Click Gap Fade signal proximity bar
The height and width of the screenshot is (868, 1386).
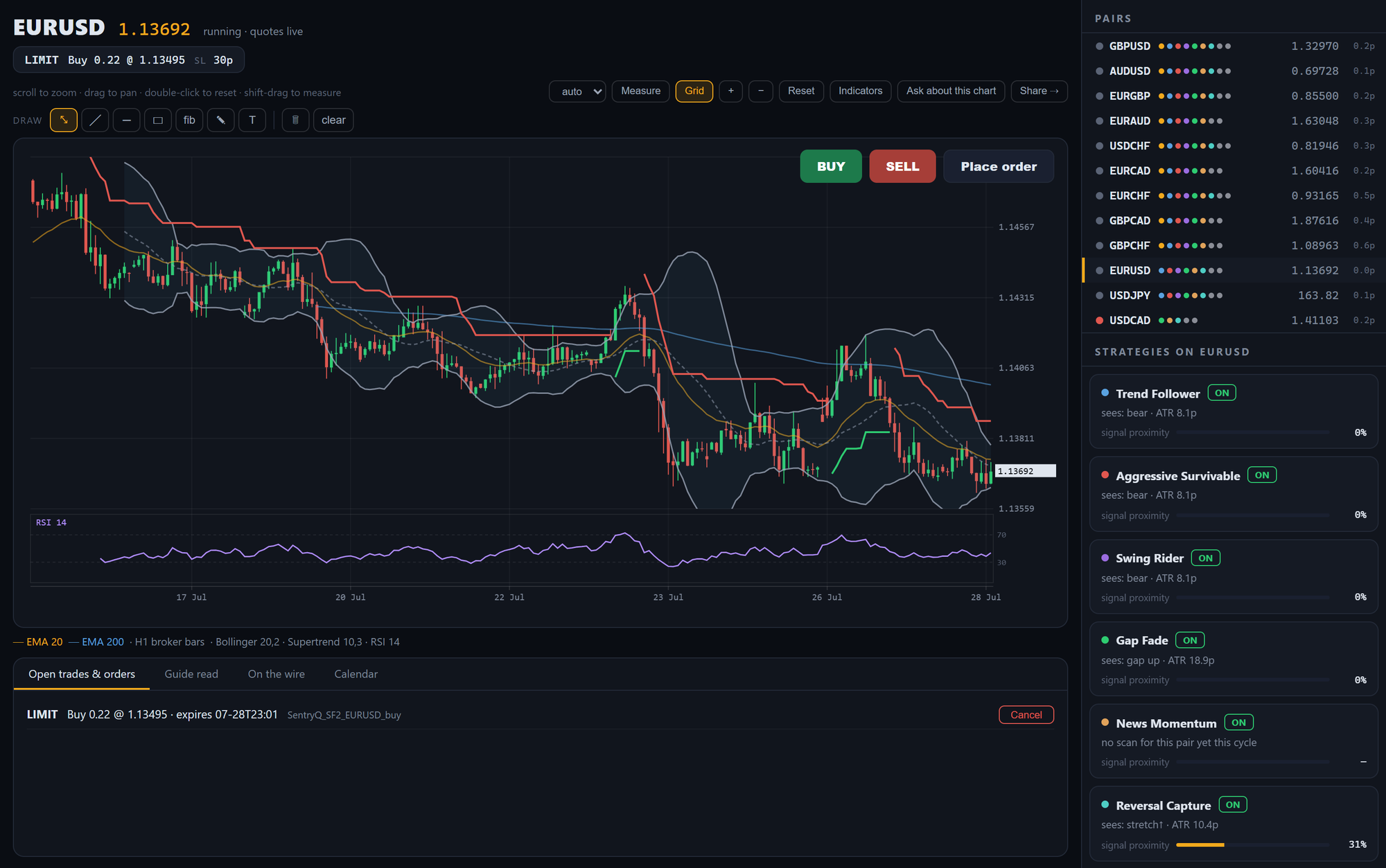(x=1253, y=680)
